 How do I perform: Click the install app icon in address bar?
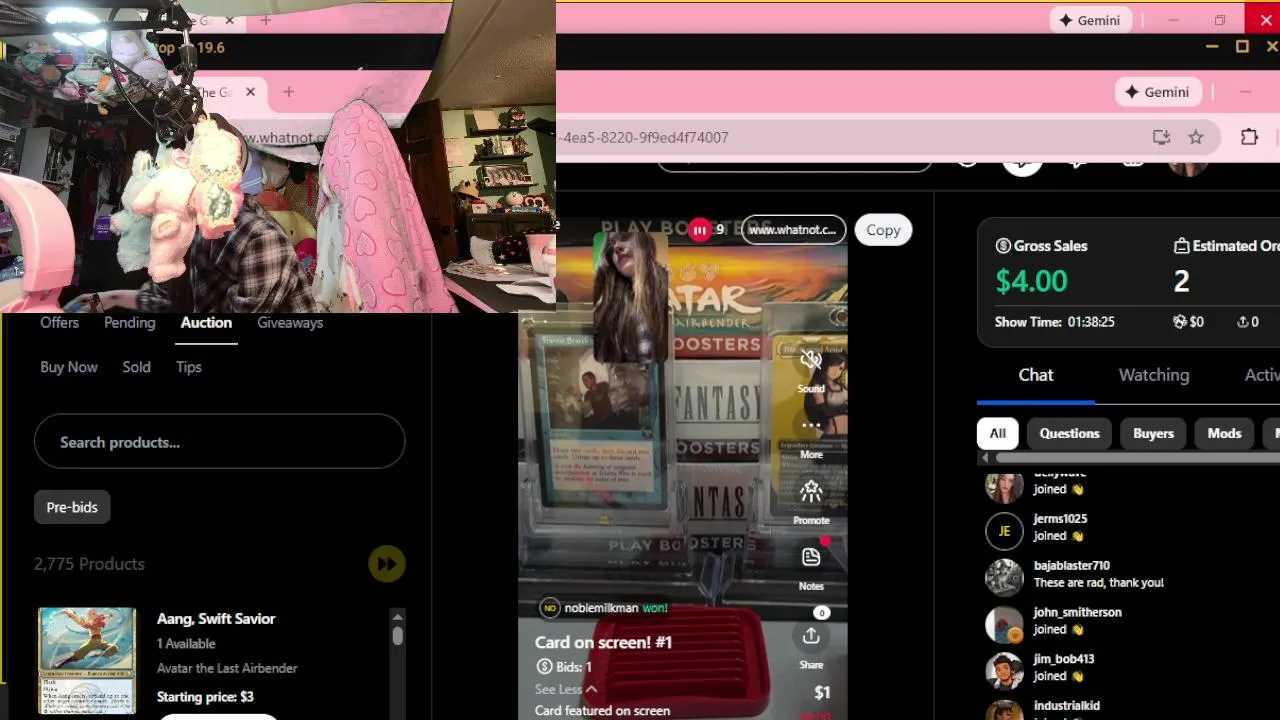[x=1161, y=137]
